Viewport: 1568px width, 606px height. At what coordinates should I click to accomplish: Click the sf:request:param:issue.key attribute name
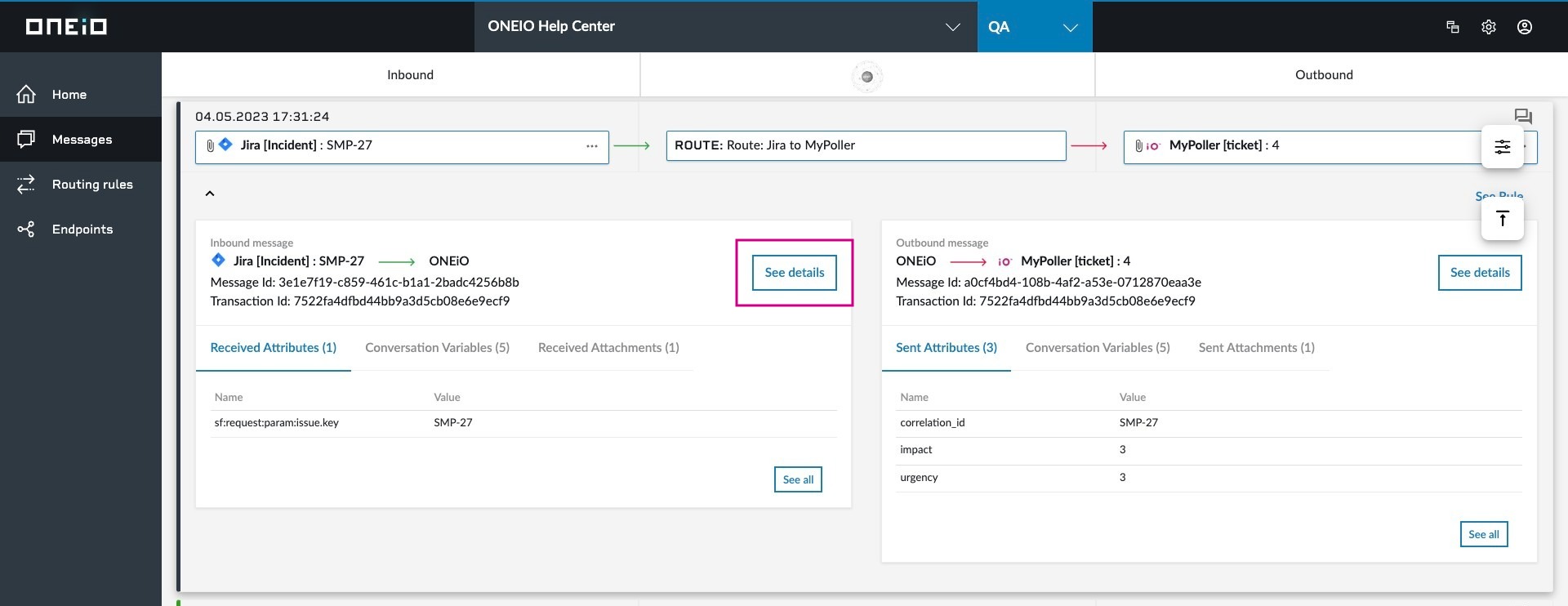coord(277,423)
